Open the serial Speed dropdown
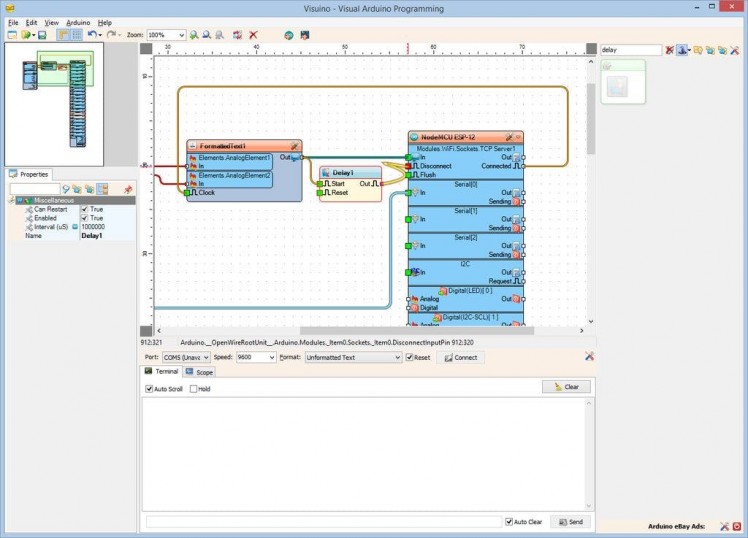748x538 pixels. (271, 357)
